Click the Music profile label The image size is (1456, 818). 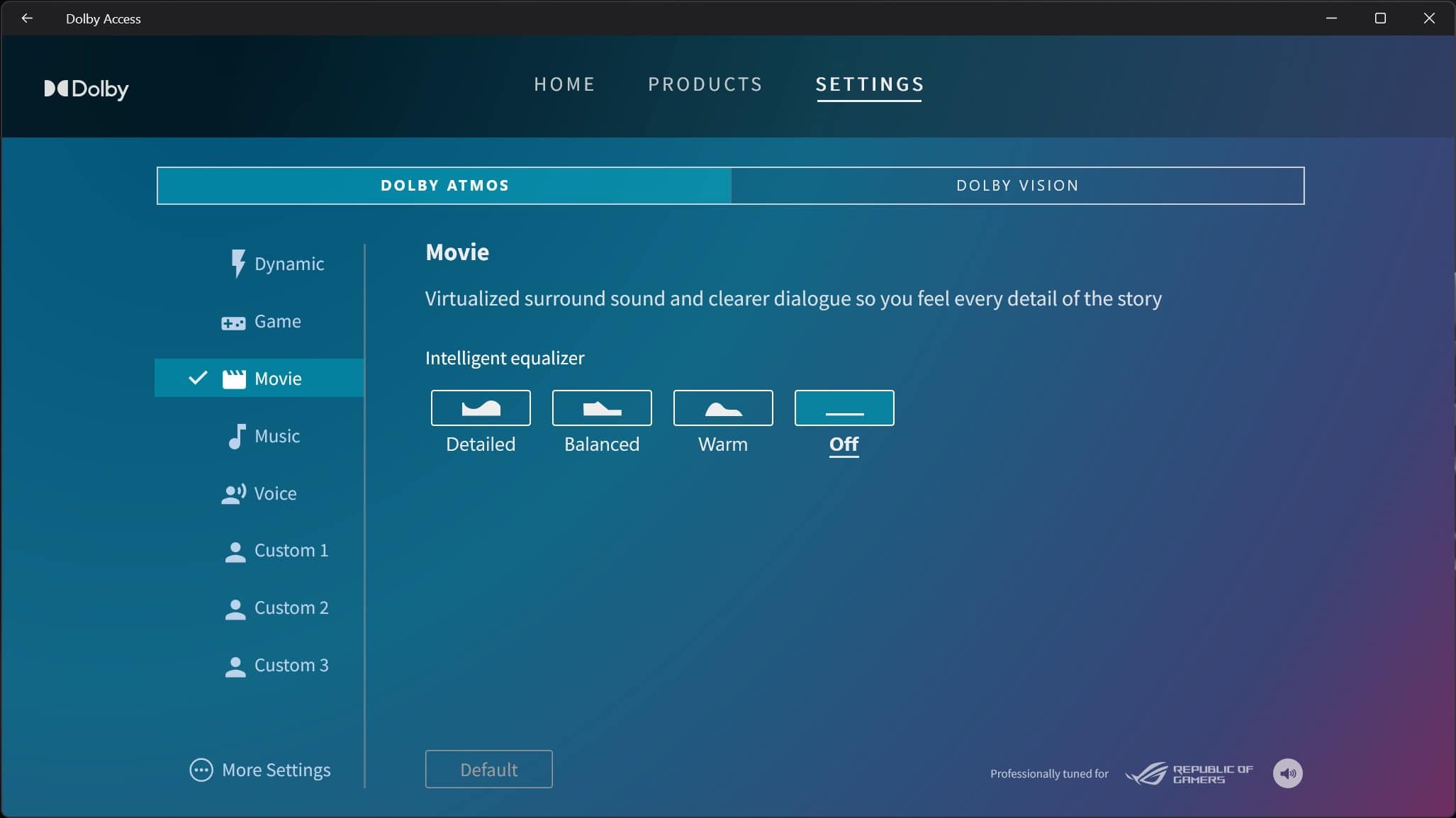(277, 436)
